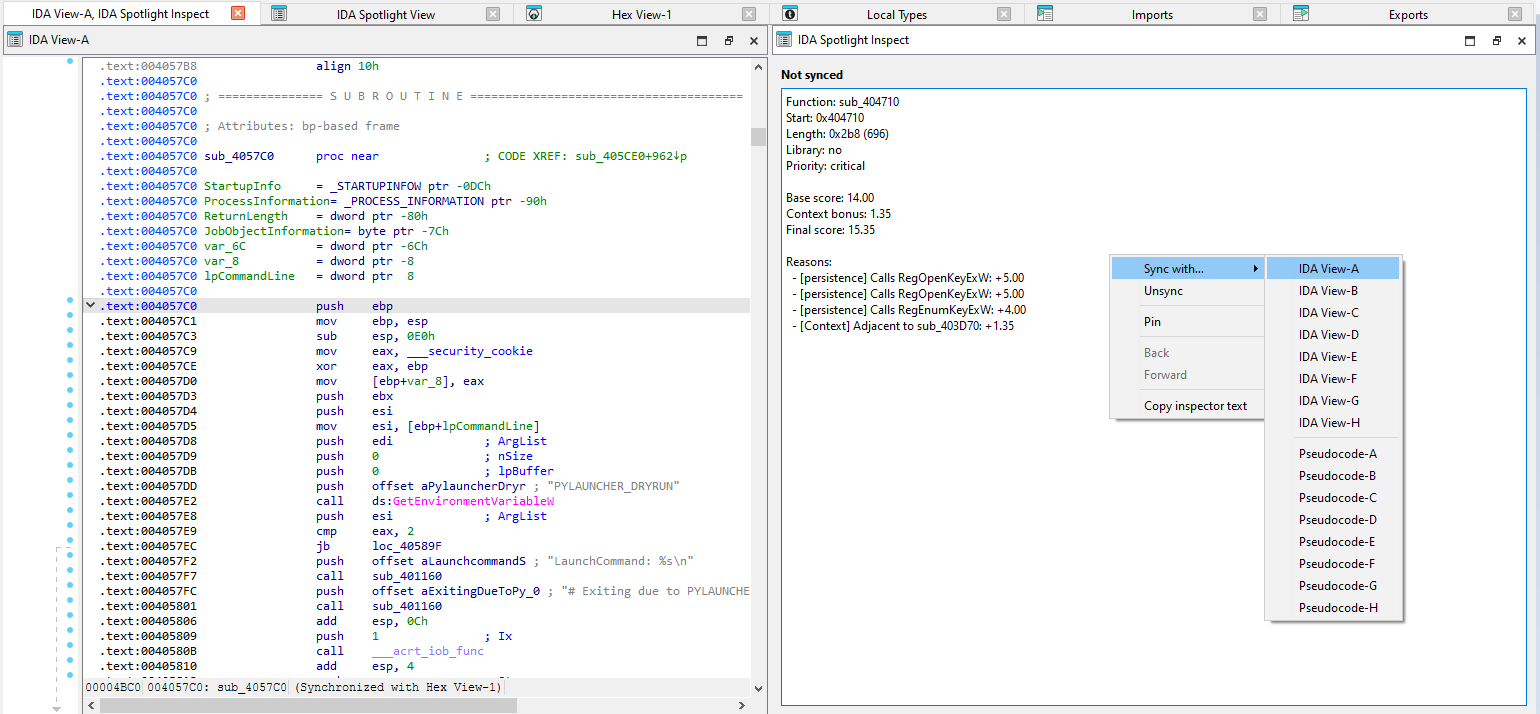
Task: Click the Not synced status label
Action: pyautogui.click(x=812, y=75)
